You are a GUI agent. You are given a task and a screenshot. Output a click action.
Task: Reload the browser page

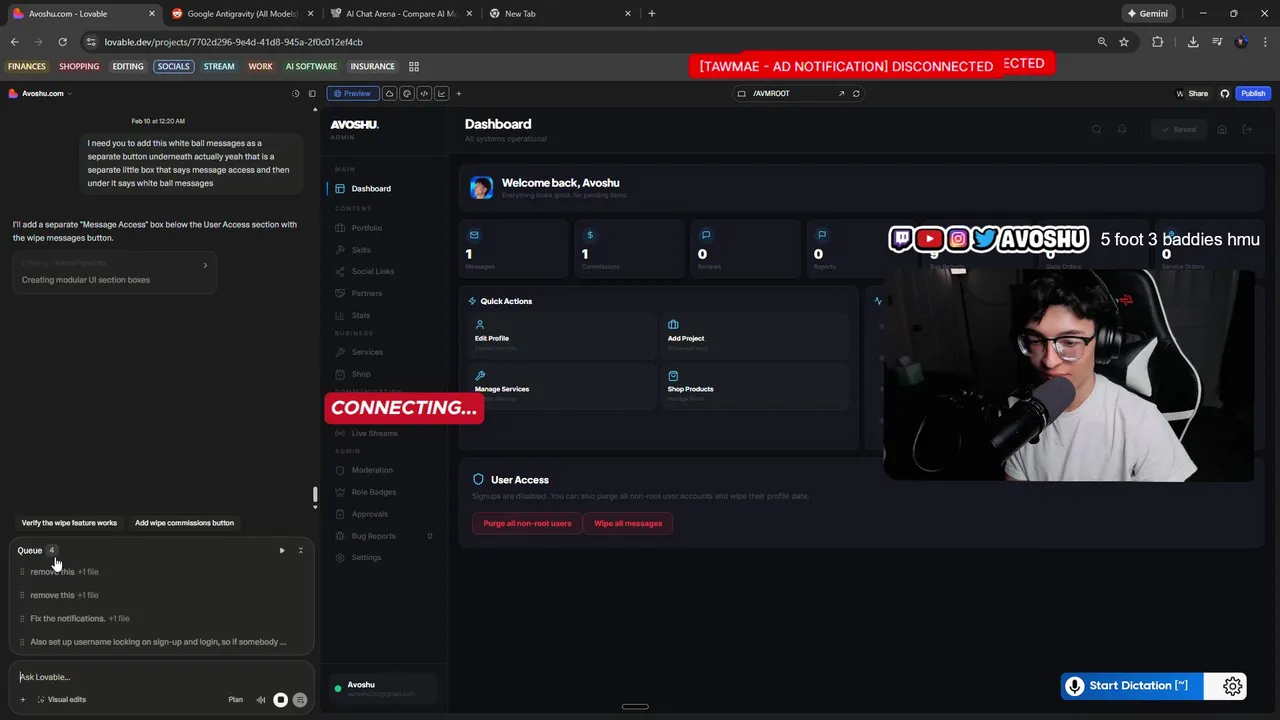(x=62, y=42)
